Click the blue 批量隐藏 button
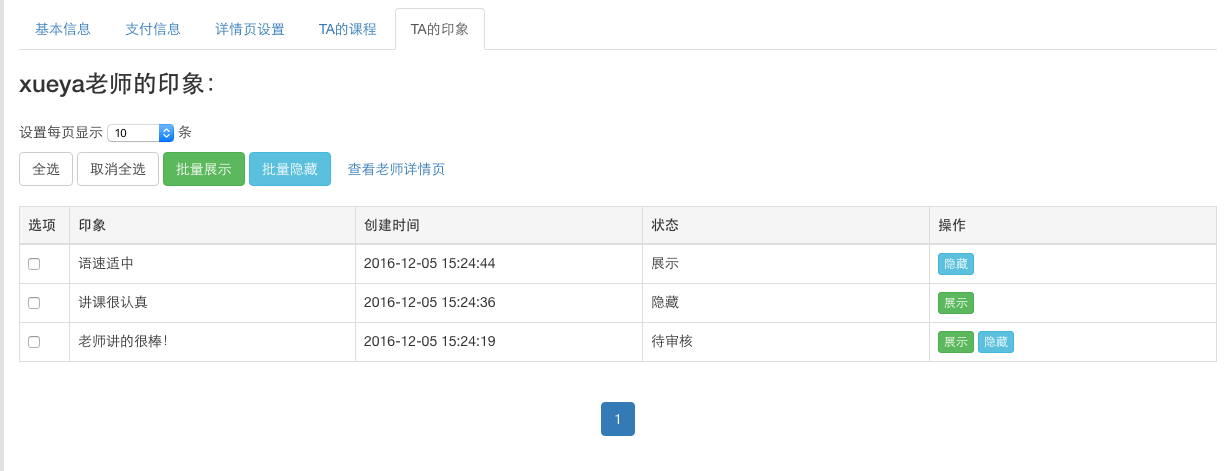 (x=290, y=169)
